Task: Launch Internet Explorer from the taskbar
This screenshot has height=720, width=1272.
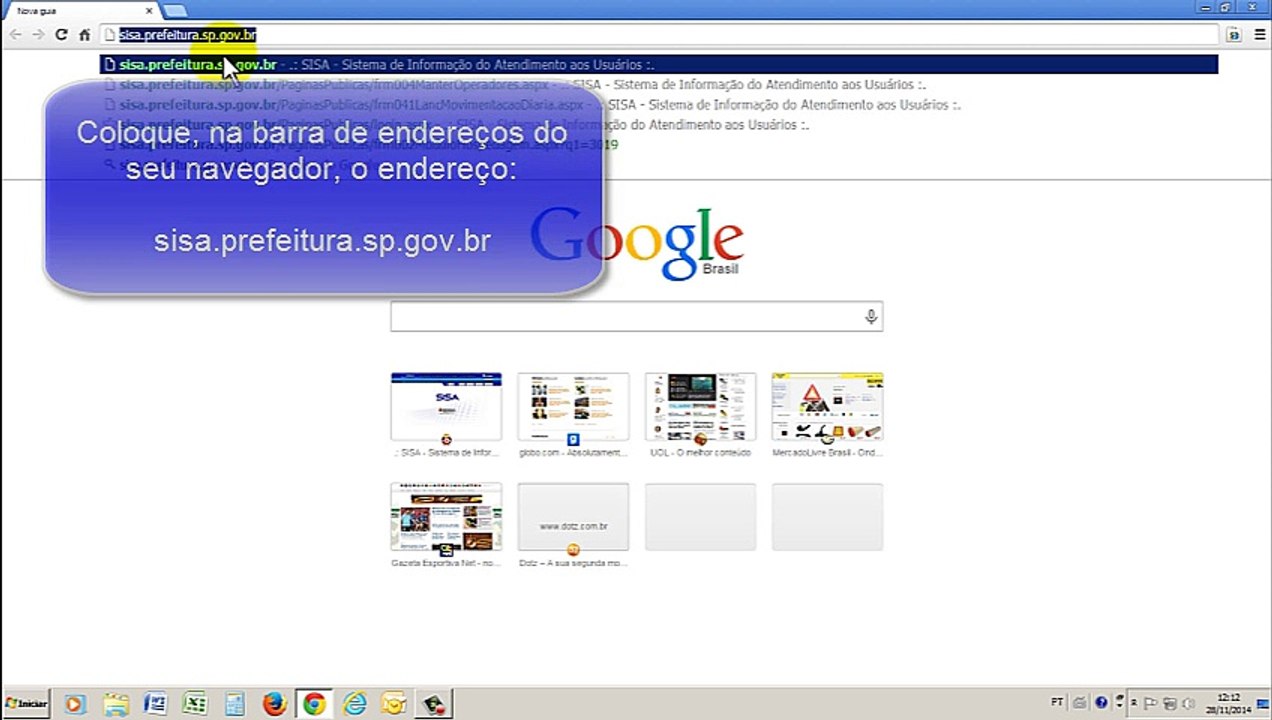Action: 355,704
